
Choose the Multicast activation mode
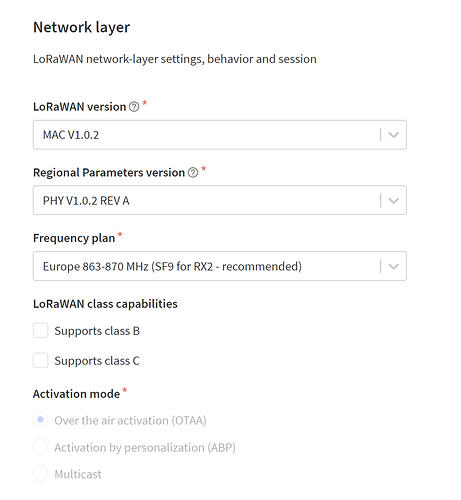(x=40, y=473)
